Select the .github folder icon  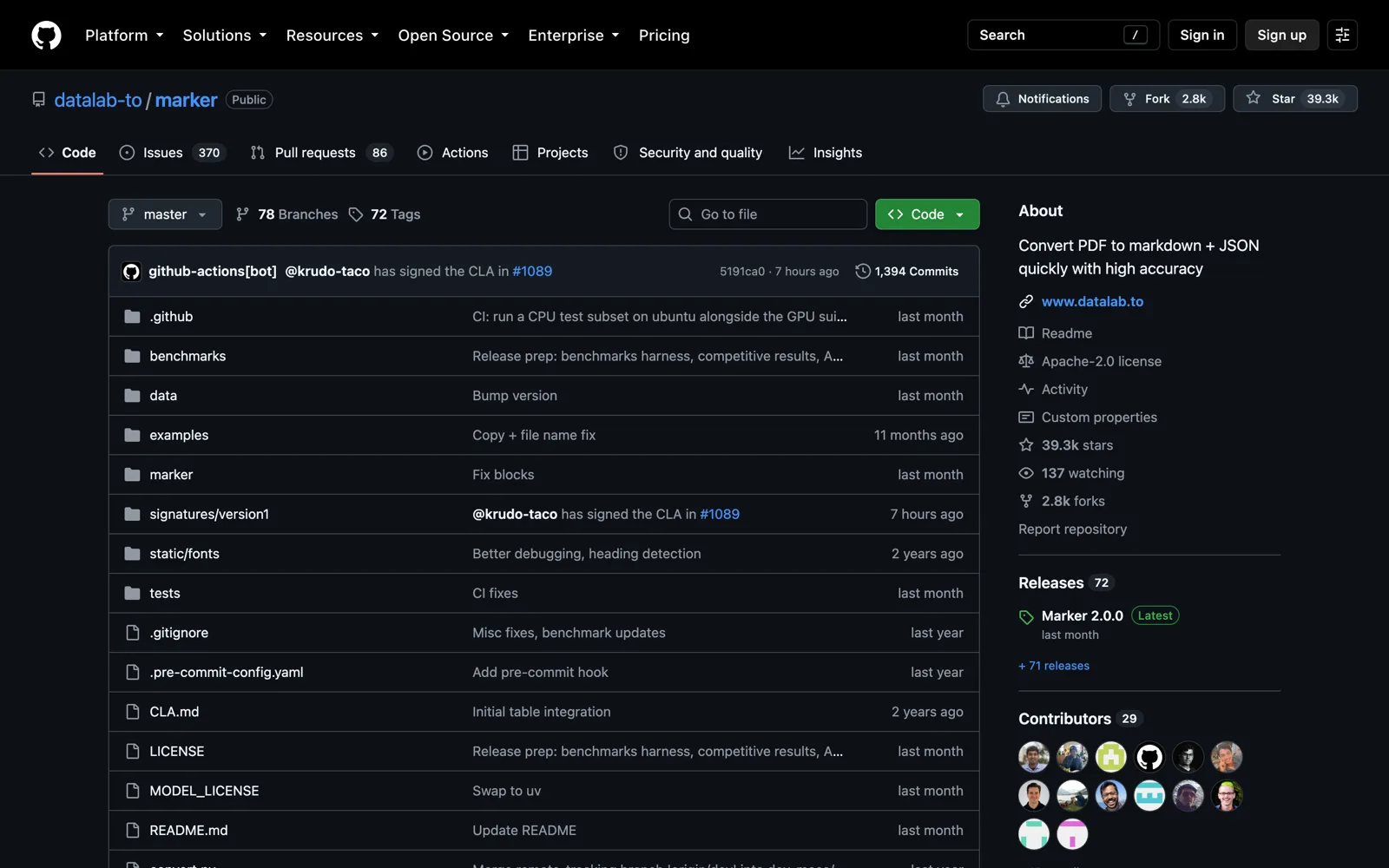click(132, 317)
